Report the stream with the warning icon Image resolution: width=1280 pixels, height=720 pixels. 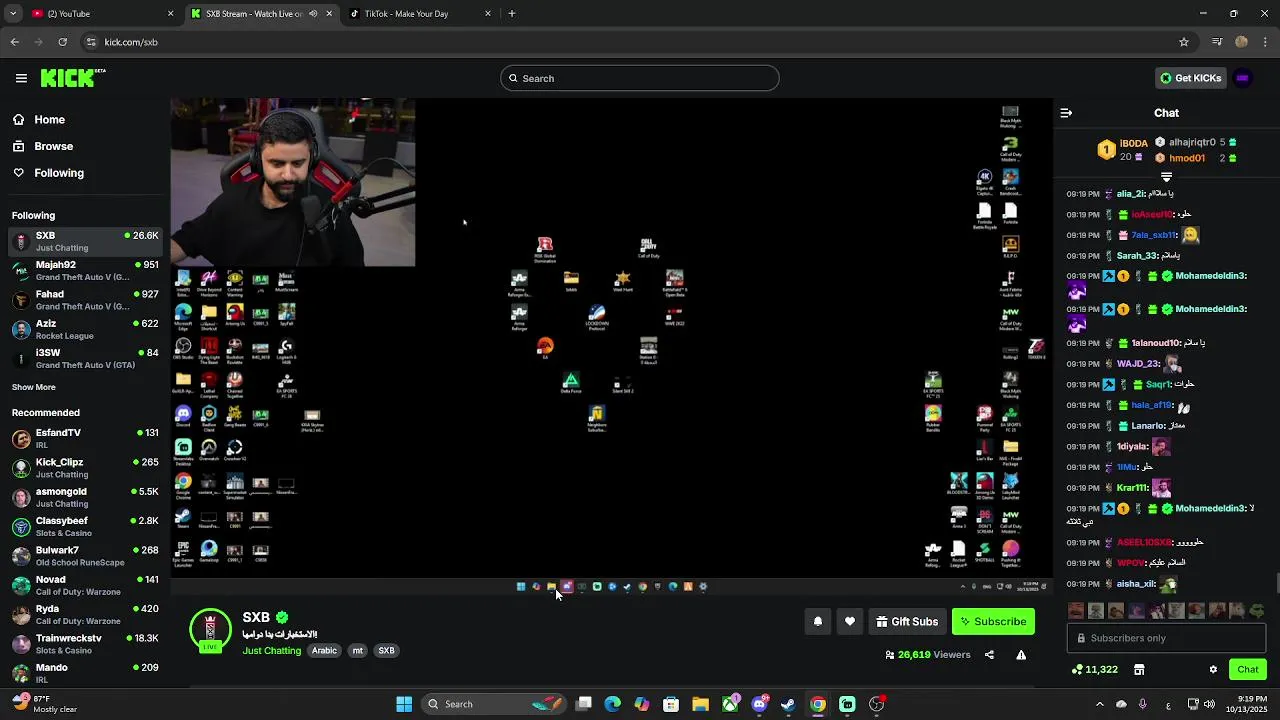point(1021,655)
